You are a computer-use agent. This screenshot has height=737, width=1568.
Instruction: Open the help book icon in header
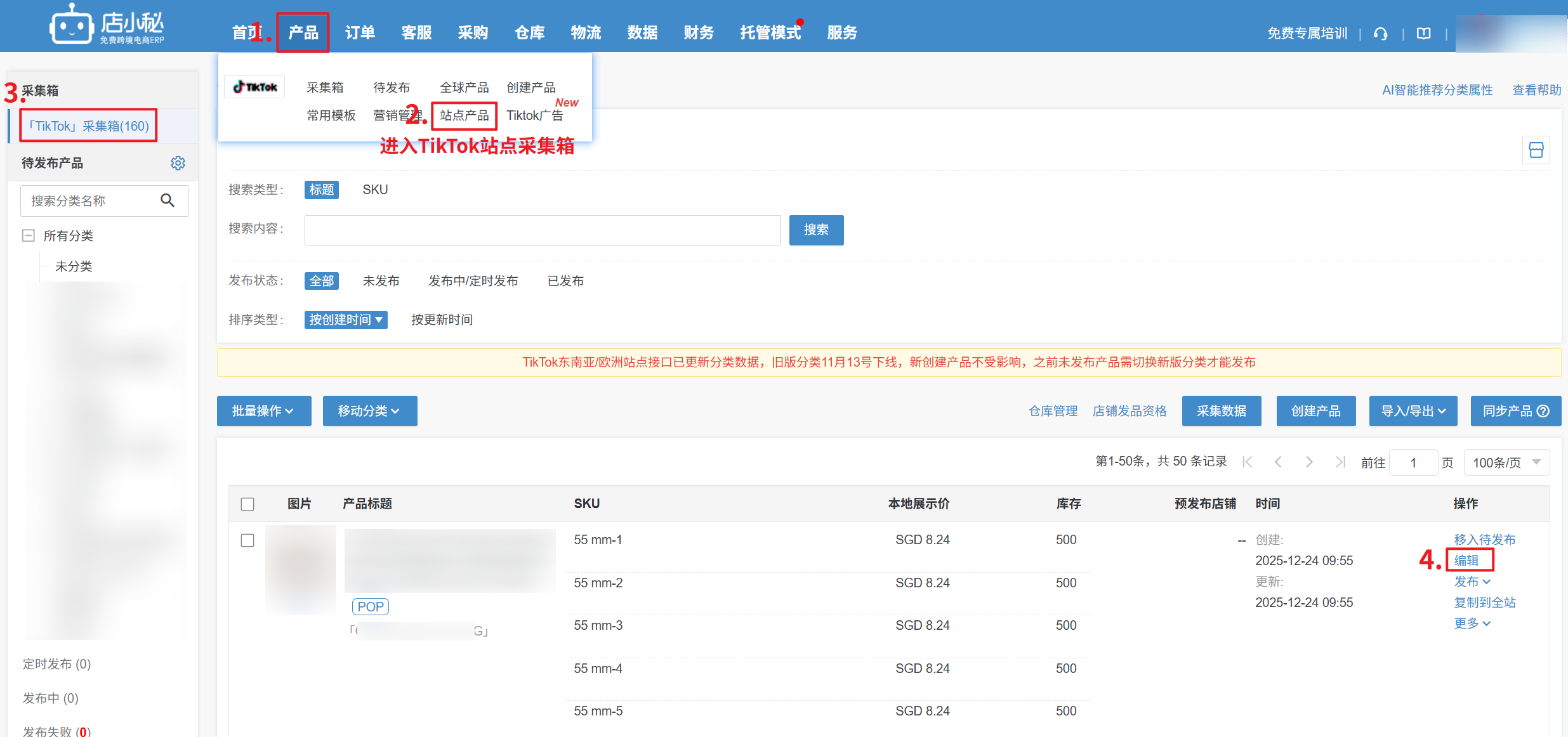pos(1423,34)
